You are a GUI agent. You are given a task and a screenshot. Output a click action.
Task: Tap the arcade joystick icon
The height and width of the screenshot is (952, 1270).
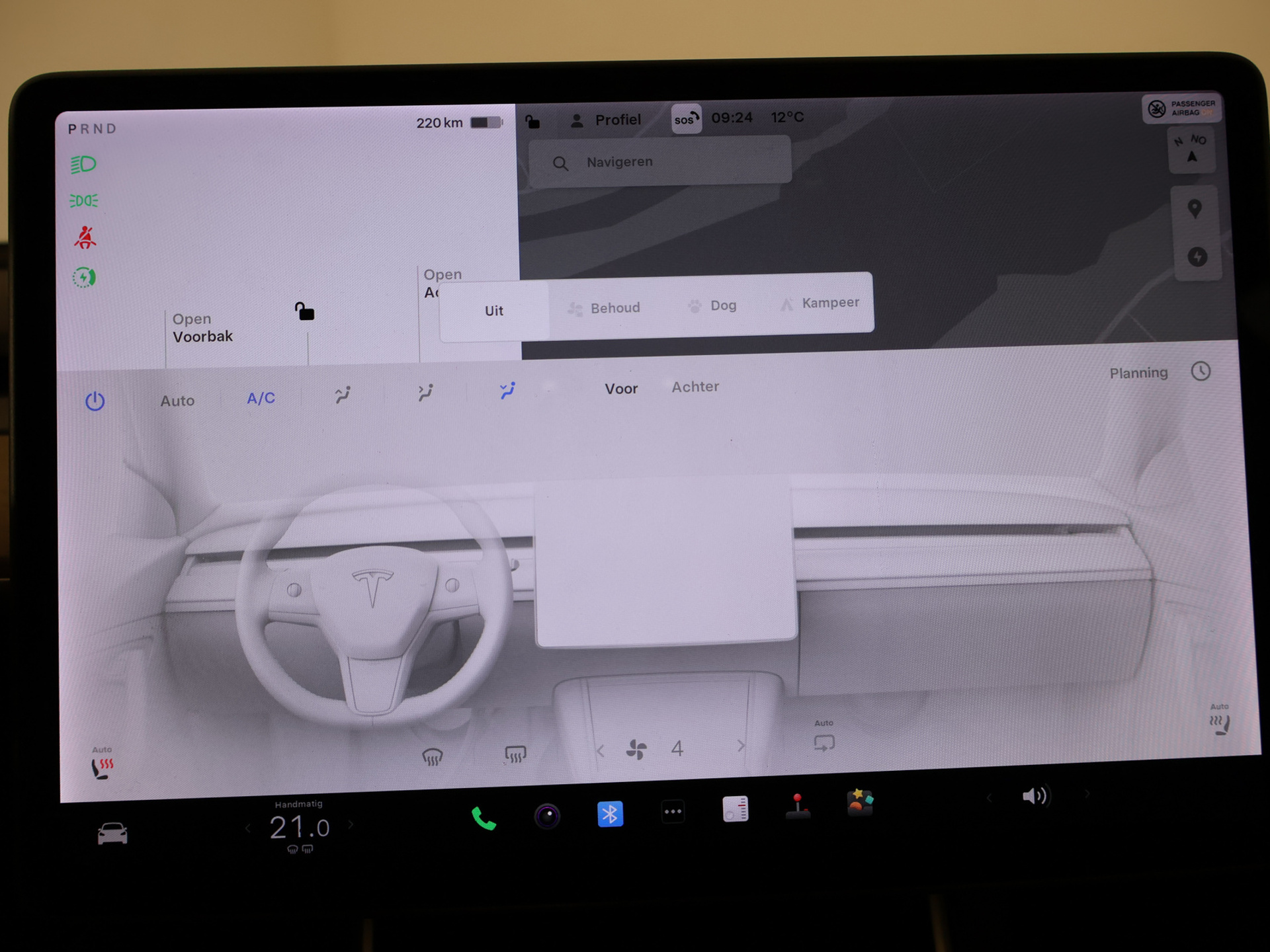(798, 807)
